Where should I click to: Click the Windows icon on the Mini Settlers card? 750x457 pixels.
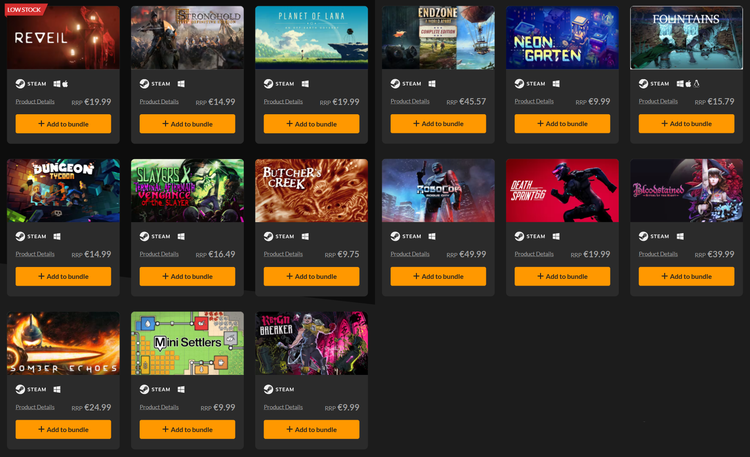click(x=181, y=390)
